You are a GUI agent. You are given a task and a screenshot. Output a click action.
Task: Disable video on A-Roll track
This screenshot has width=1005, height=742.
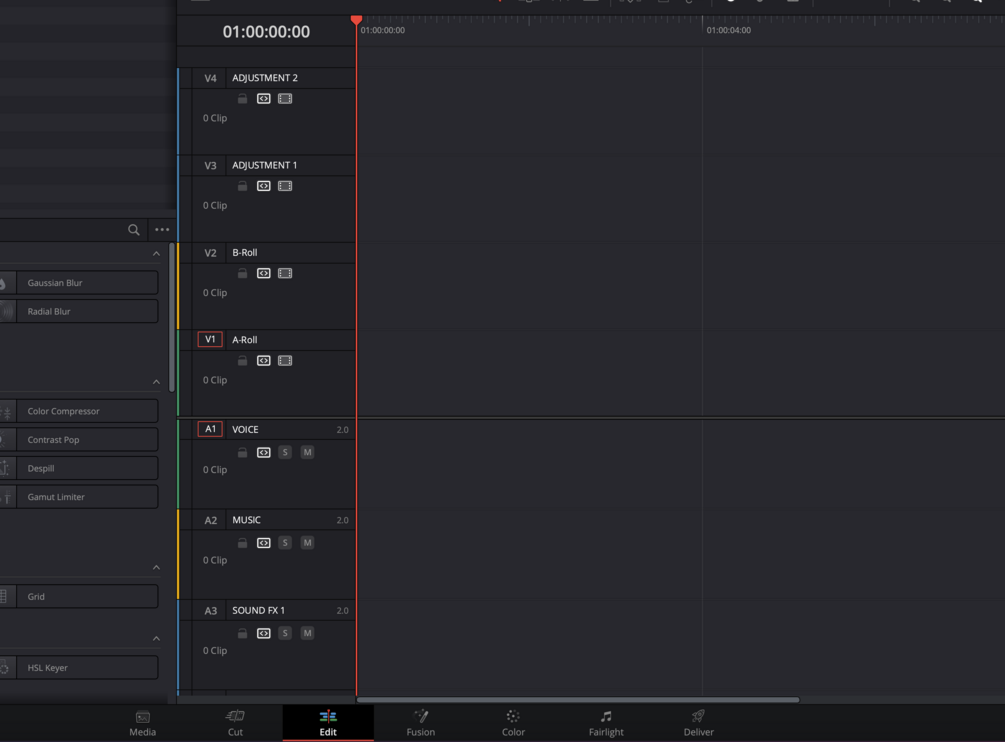point(285,361)
